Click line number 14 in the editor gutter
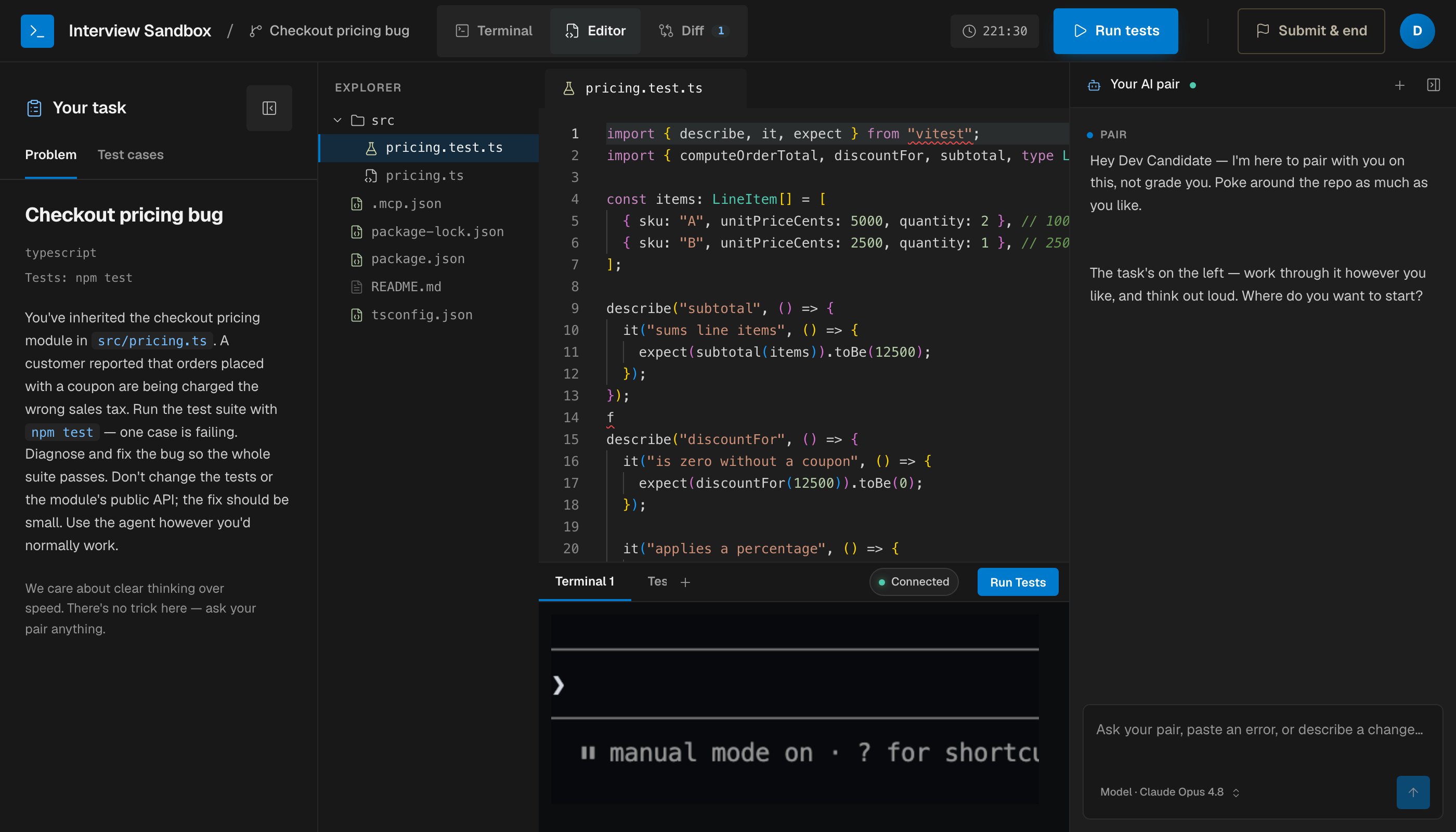 (x=571, y=418)
